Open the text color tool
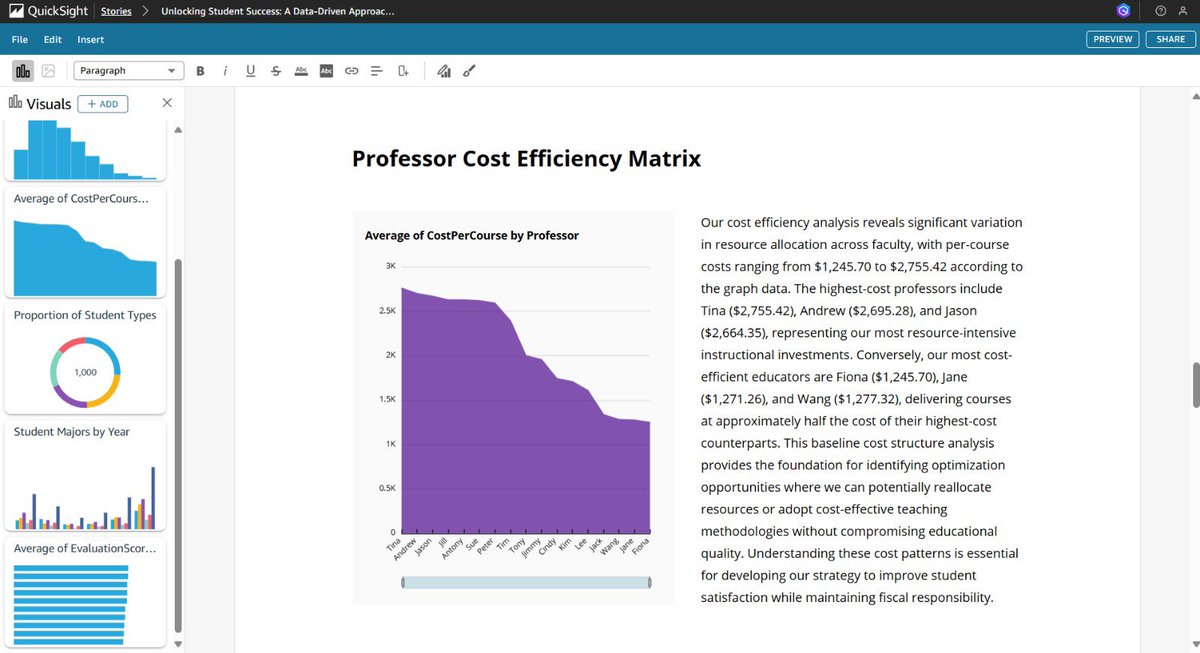 (x=301, y=71)
